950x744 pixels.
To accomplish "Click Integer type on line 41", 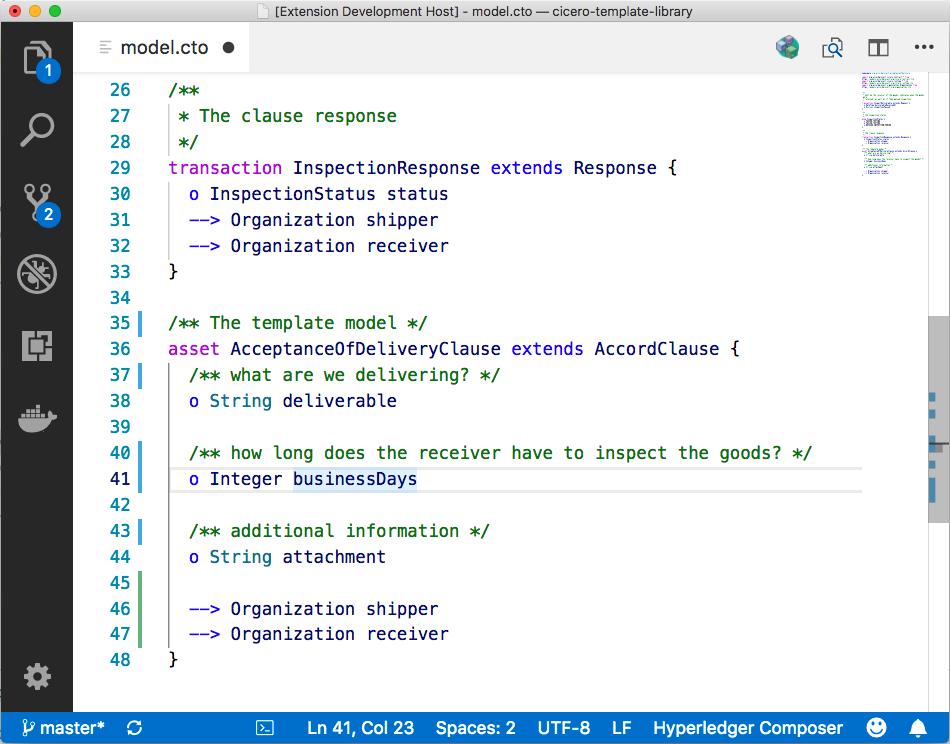I will tap(246, 479).
